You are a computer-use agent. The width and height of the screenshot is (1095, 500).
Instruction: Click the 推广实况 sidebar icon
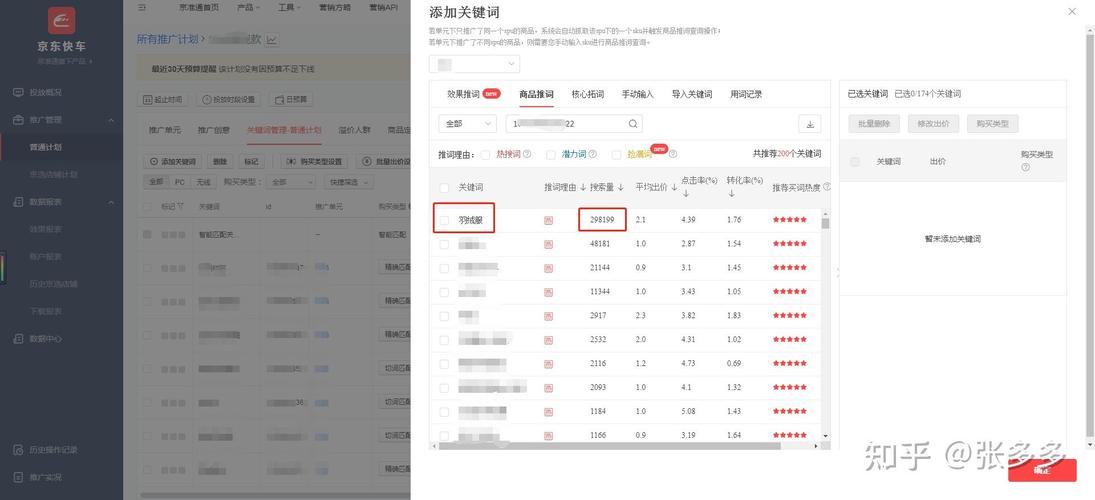coord(18,478)
